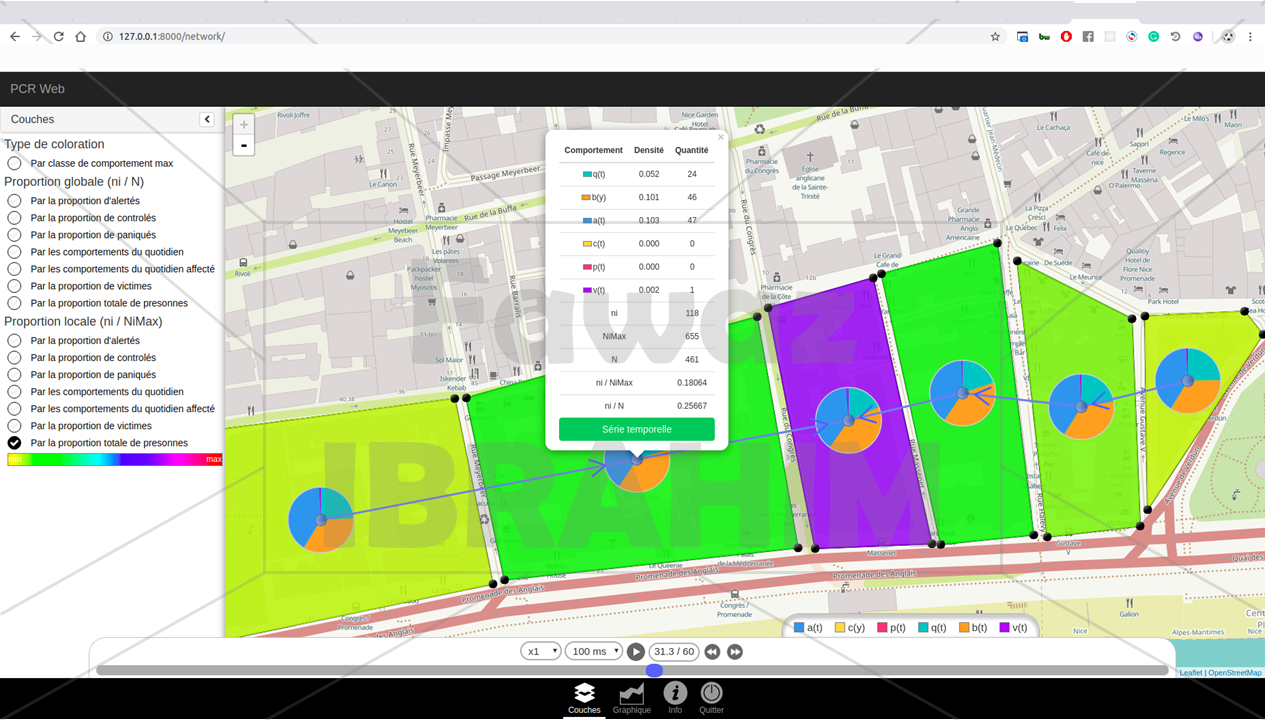Click the Densité column header
This screenshot has width=1265, height=720.
649,150
